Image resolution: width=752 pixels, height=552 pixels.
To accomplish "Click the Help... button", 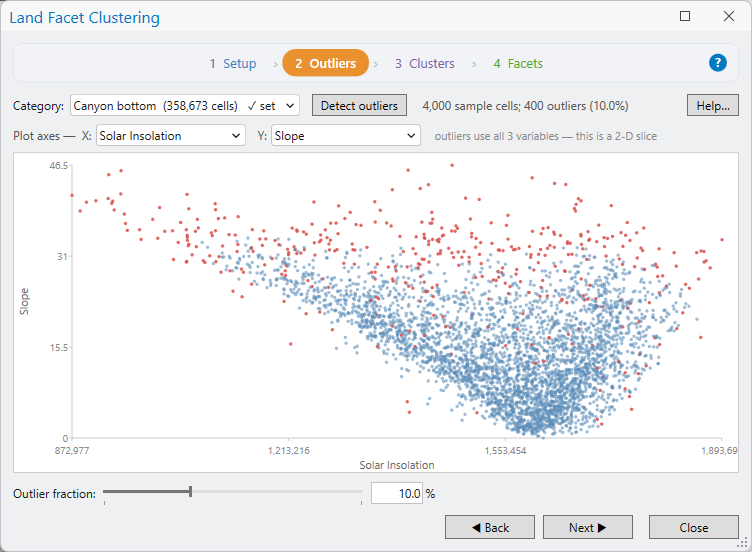I will coord(713,106).
